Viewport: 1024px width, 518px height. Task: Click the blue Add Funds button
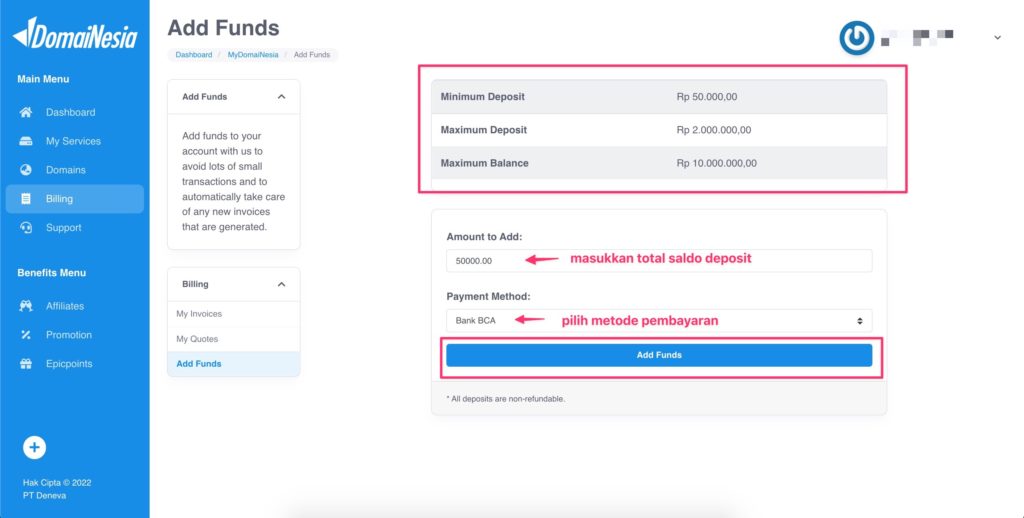point(659,355)
